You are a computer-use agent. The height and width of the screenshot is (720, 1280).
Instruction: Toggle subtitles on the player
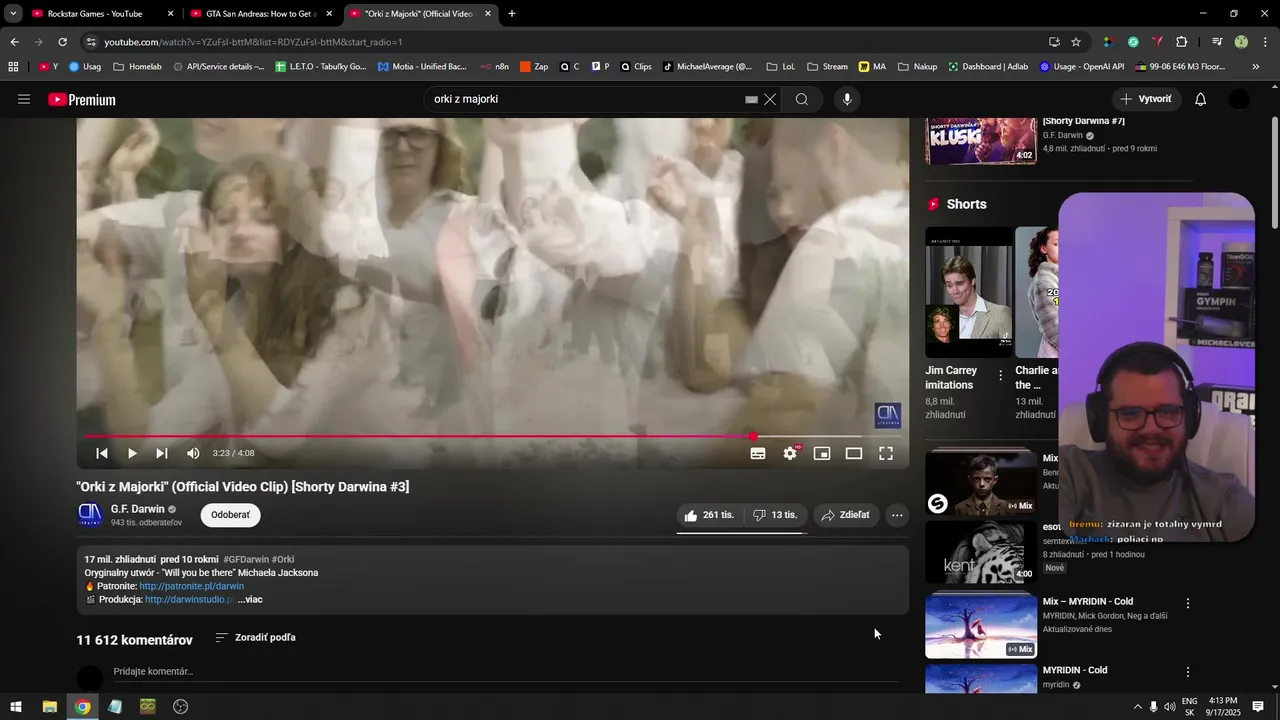click(758, 453)
